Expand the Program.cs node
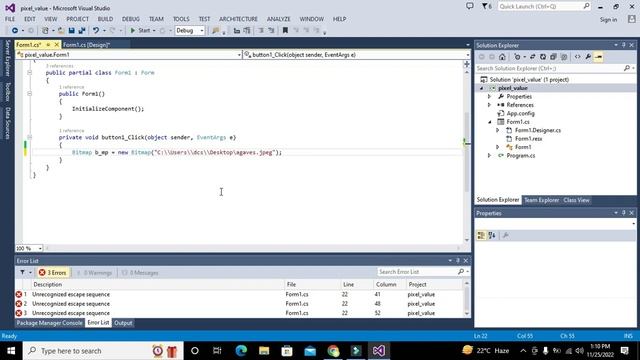 [x=489, y=156]
